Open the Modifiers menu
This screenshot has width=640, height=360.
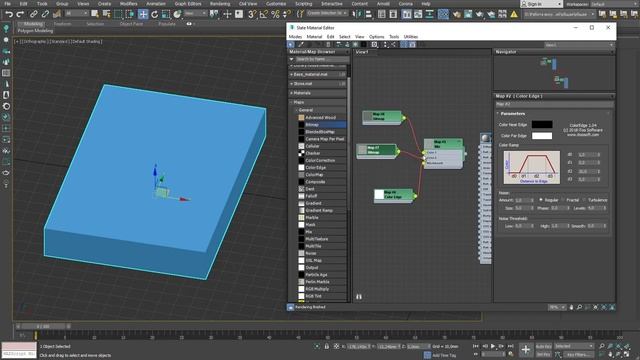[129, 4]
